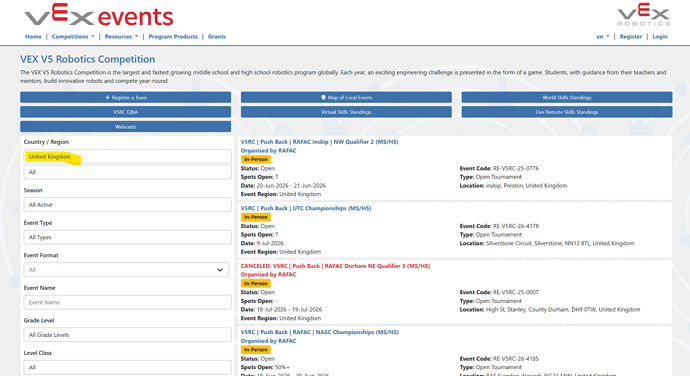Open the Level Class All selector
The height and width of the screenshot is (376, 690).
(x=127, y=367)
